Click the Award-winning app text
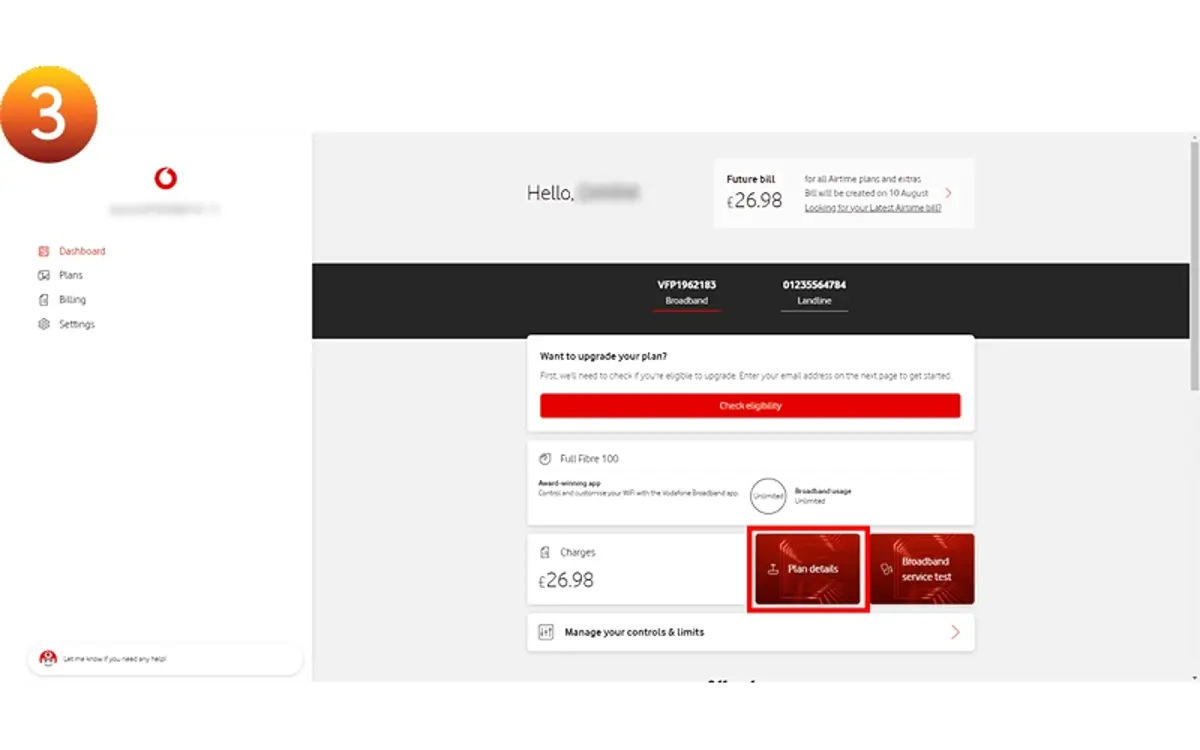 [569, 483]
